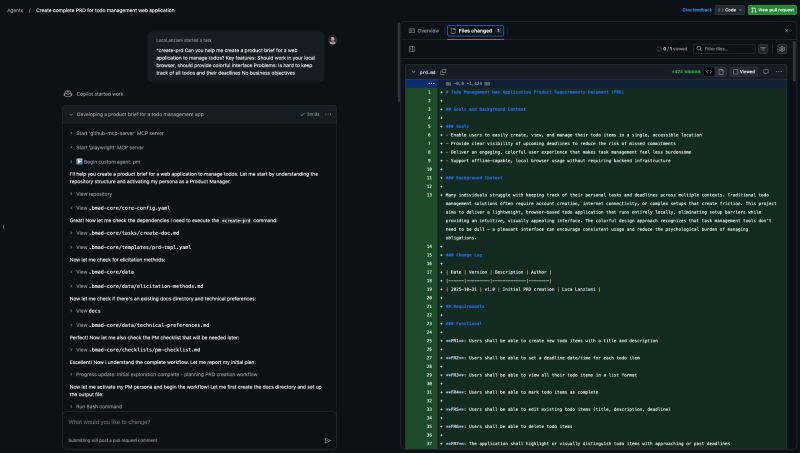The height and width of the screenshot is (453, 800).
Task: Close the files panel with X
Action: pos(786,31)
